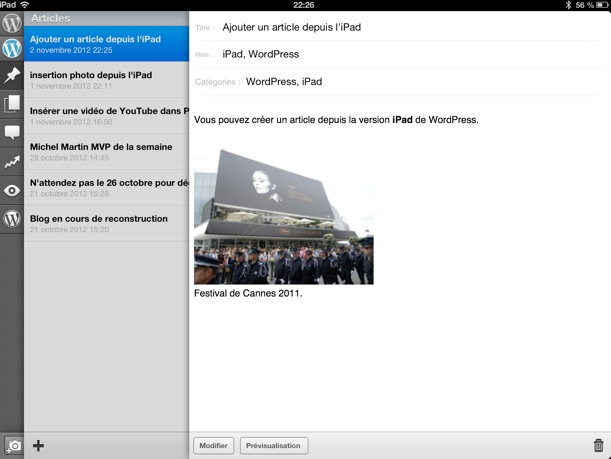Image resolution: width=611 pixels, height=459 pixels.
Task: Open the Pages icon in sidebar
Action: click(x=12, y=104)
